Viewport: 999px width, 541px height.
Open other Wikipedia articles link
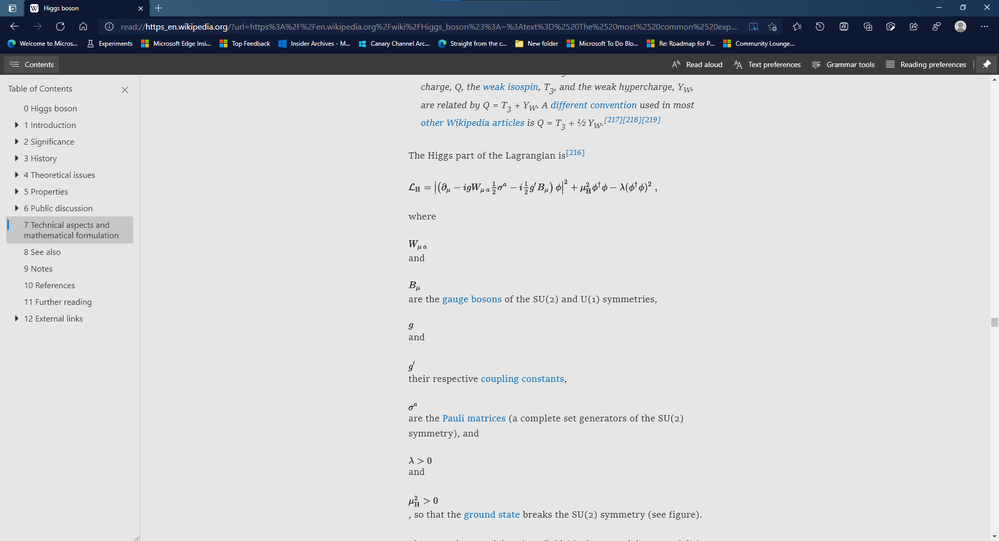click(472, 123)
